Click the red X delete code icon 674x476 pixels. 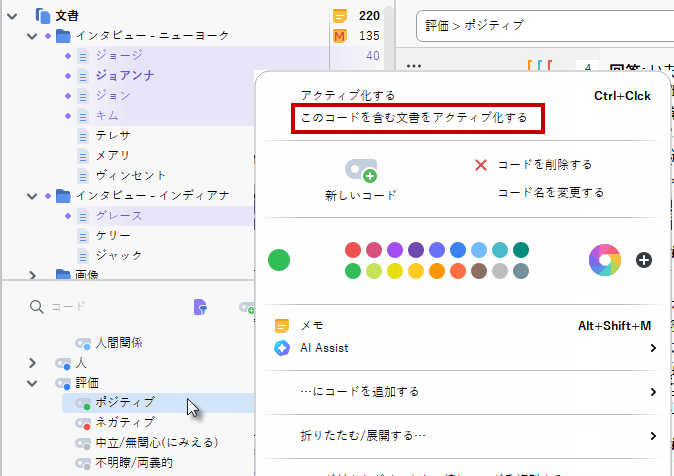click(x=481, y=165)
